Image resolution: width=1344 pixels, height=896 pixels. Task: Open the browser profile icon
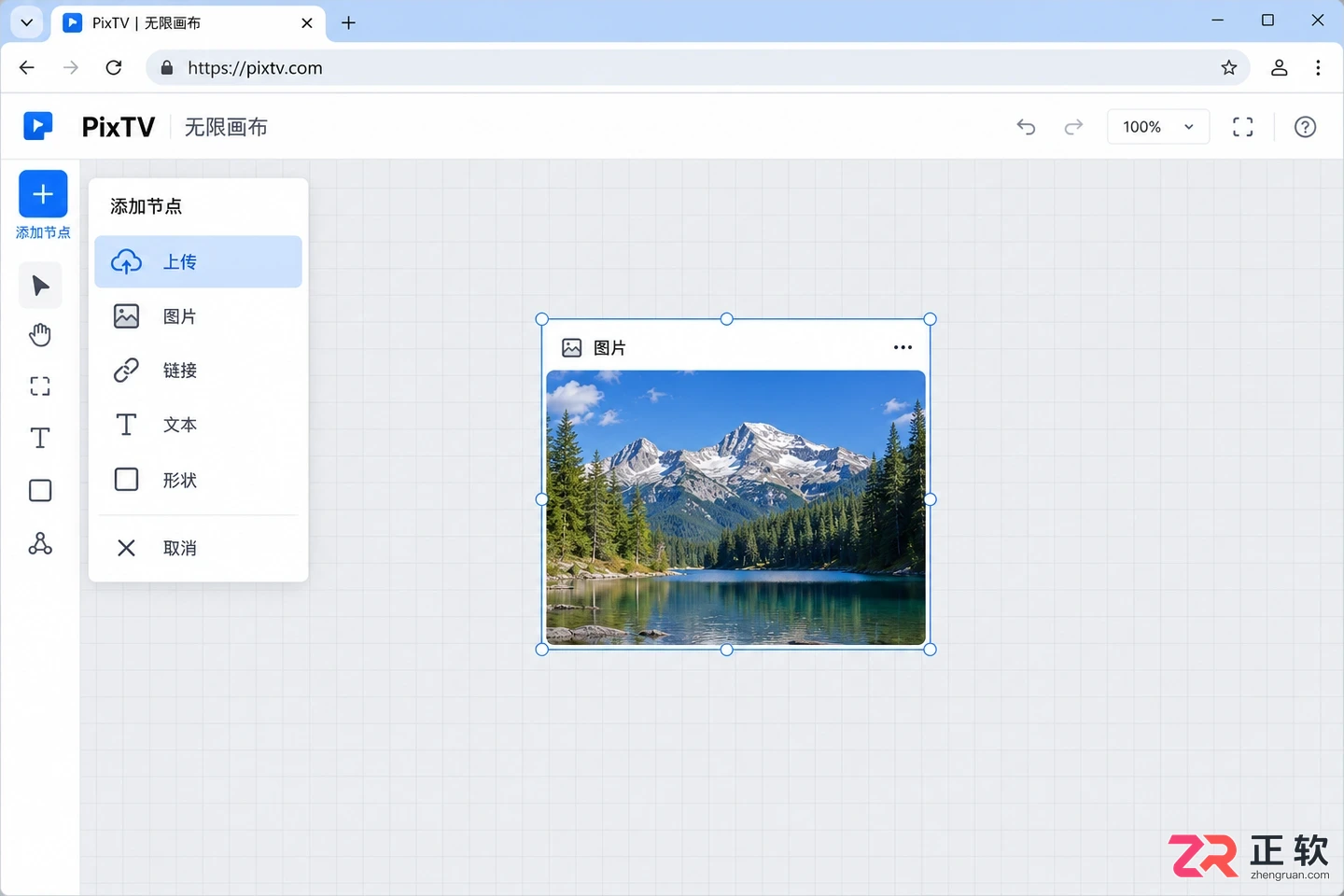point(1280,67)
